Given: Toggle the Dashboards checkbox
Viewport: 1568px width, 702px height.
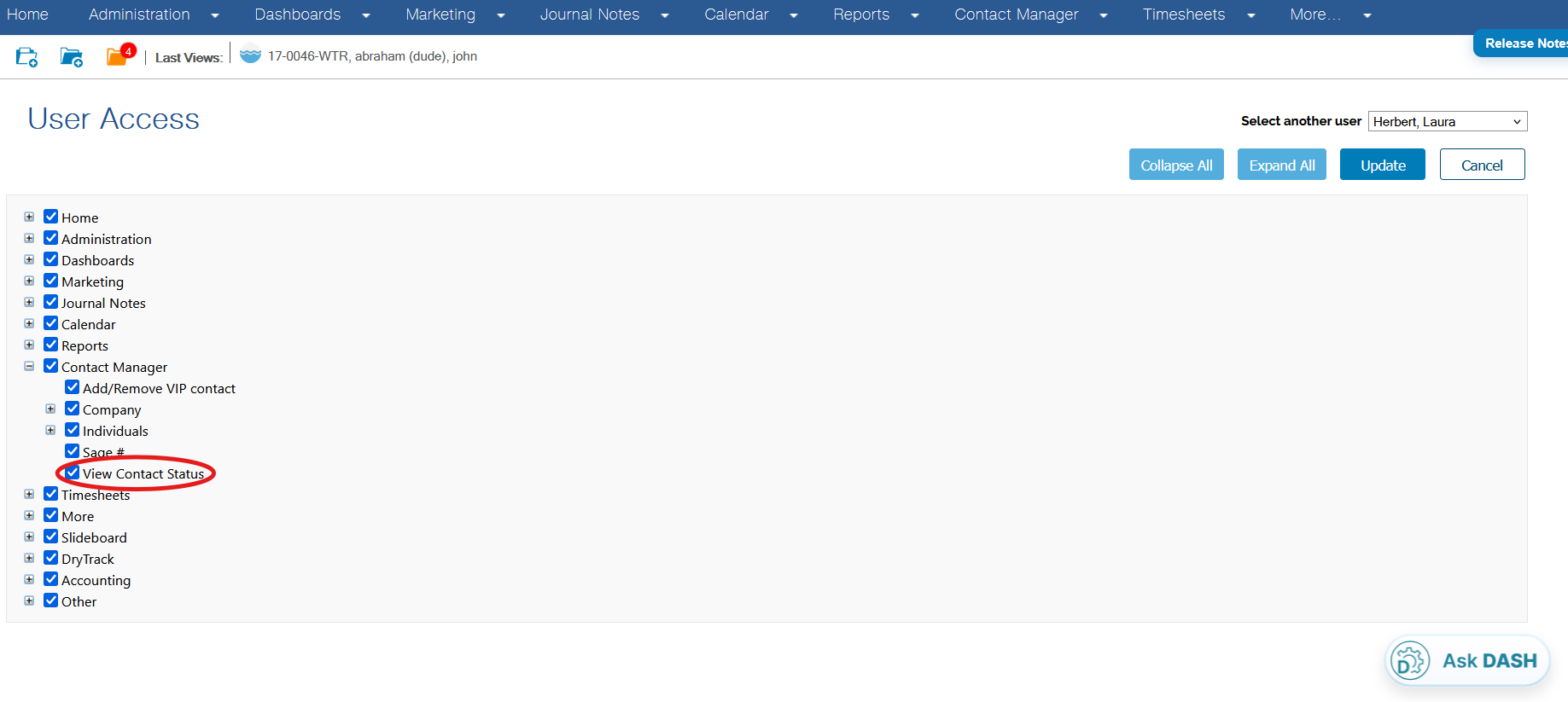Looking at the screenshot, I should [51, 259].
